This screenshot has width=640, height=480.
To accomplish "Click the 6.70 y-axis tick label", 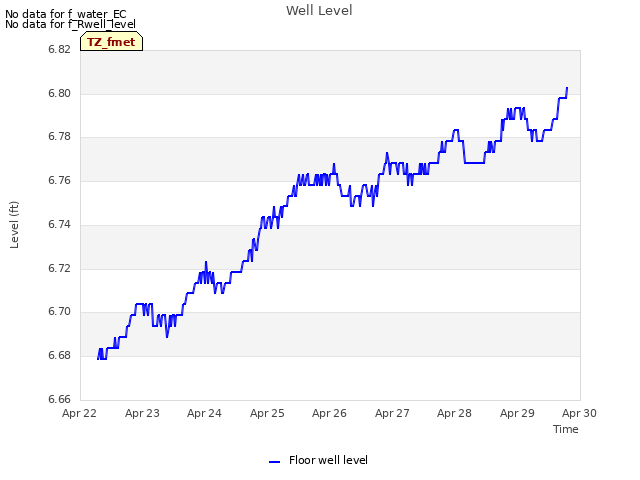I will 60,311.
